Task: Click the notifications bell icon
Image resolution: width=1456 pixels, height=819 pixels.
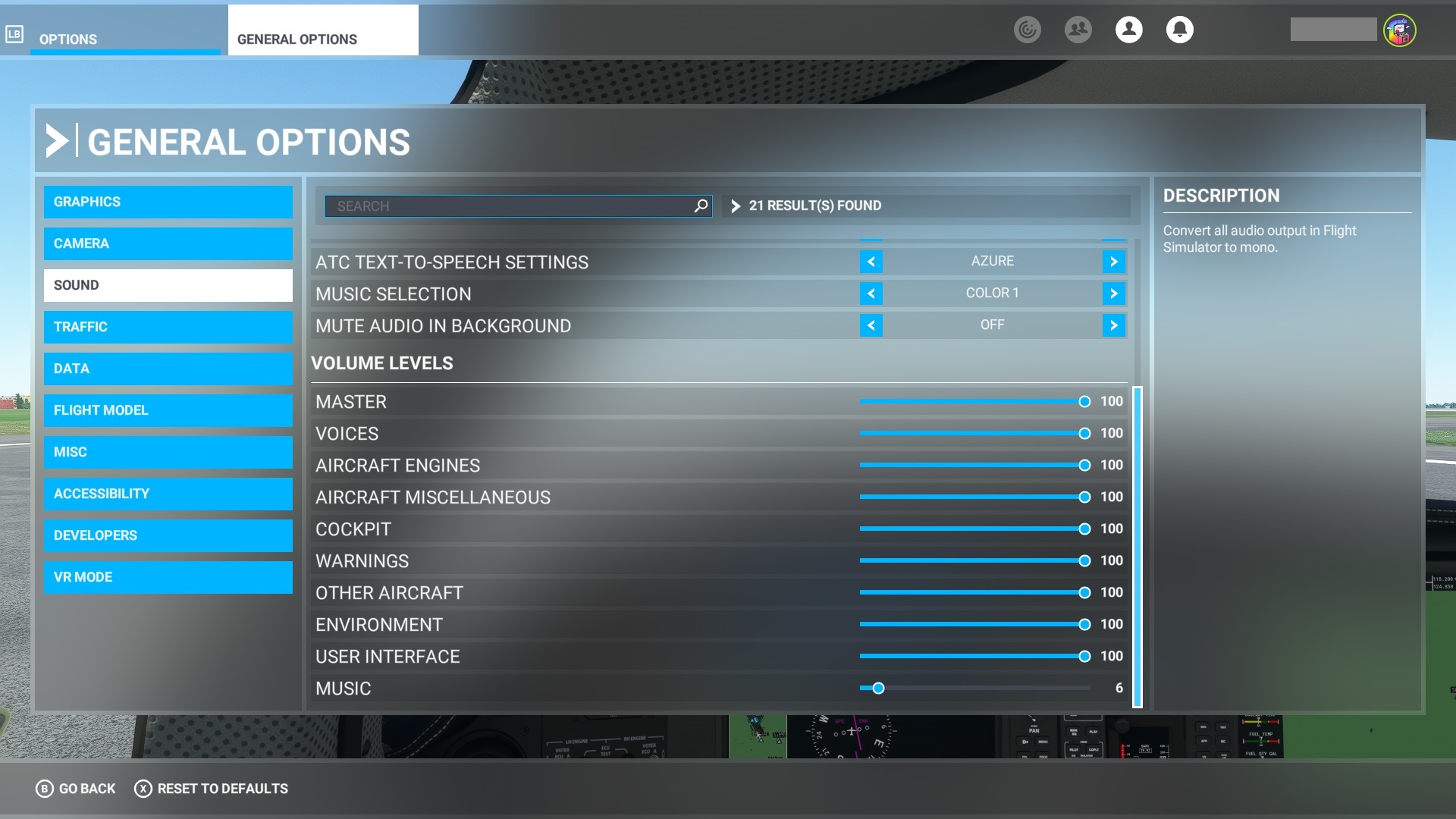Action: (1180, 29)
